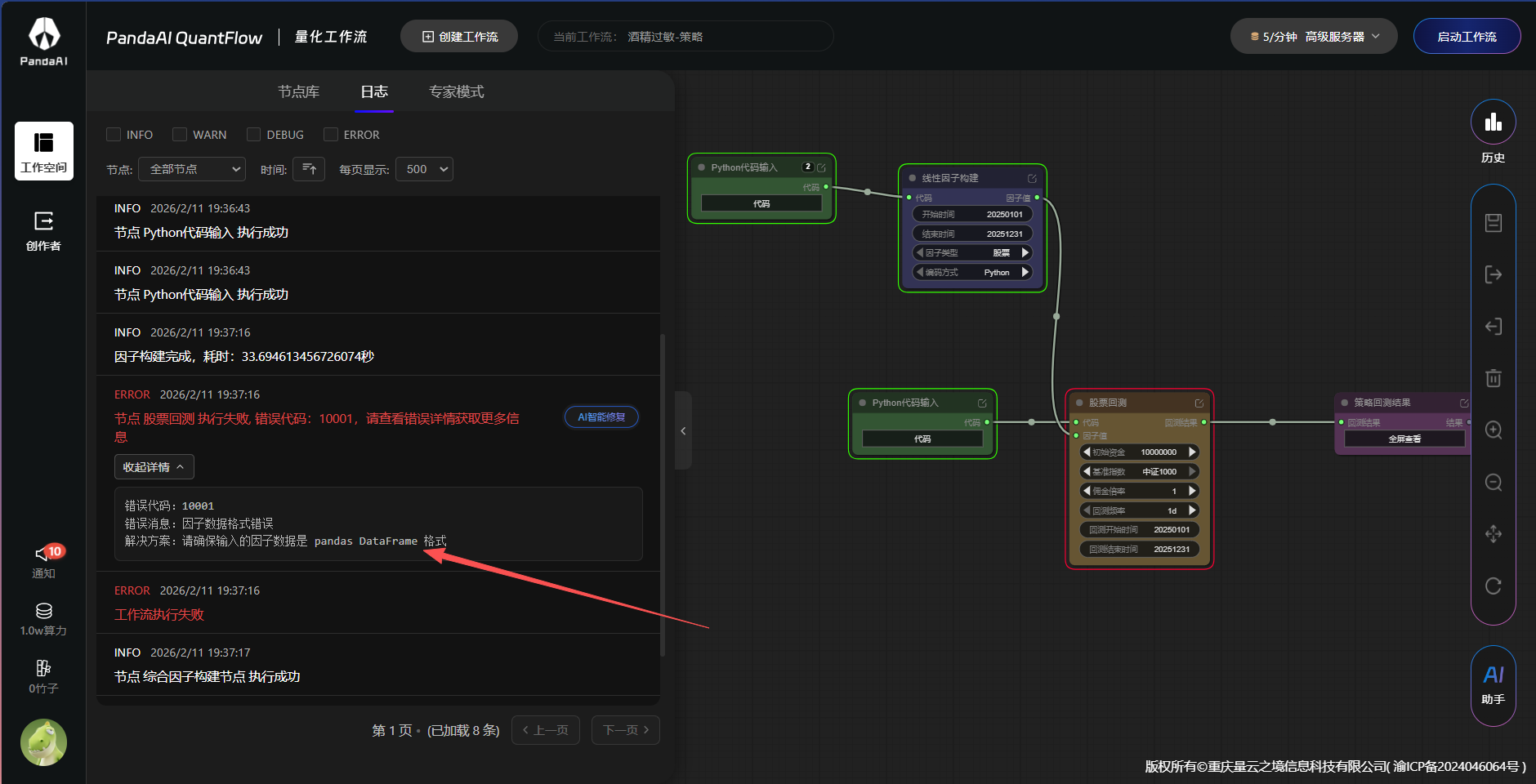This screenshot has height=784, width=1536.
Task: Switch to the 日志 tab
Action: tap(374, 91)
